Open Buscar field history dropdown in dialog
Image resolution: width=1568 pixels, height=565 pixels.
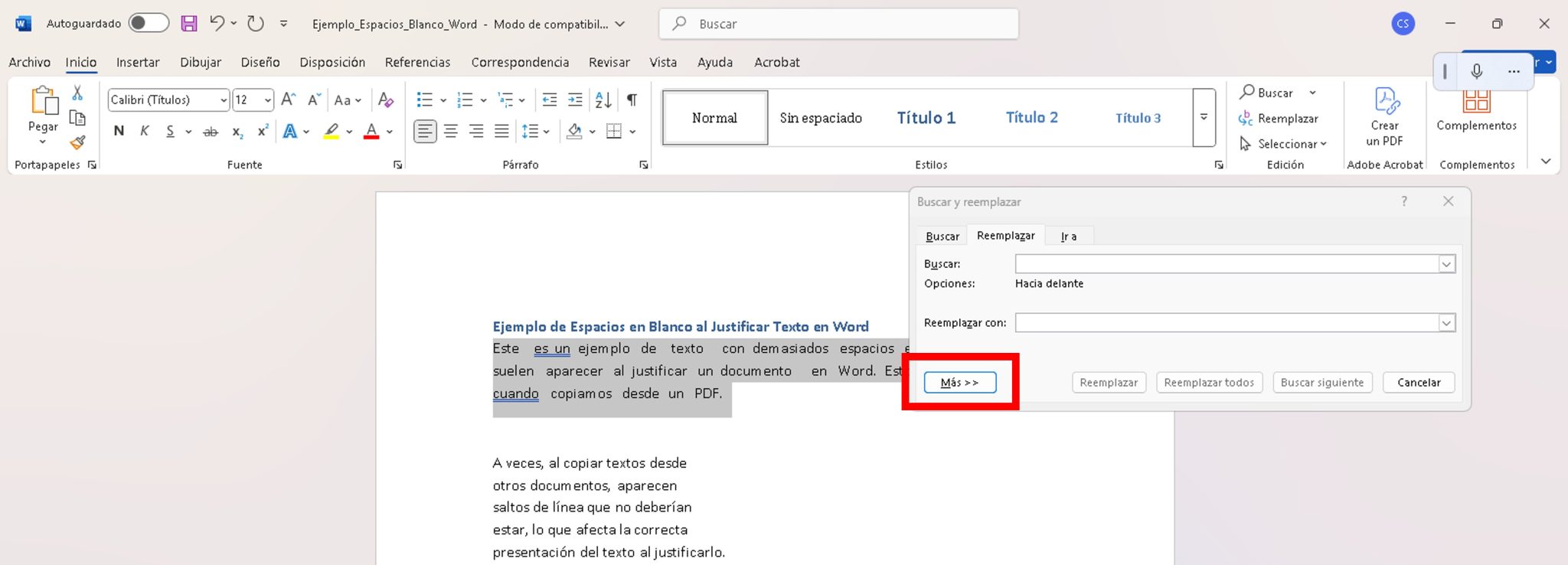1446,264
